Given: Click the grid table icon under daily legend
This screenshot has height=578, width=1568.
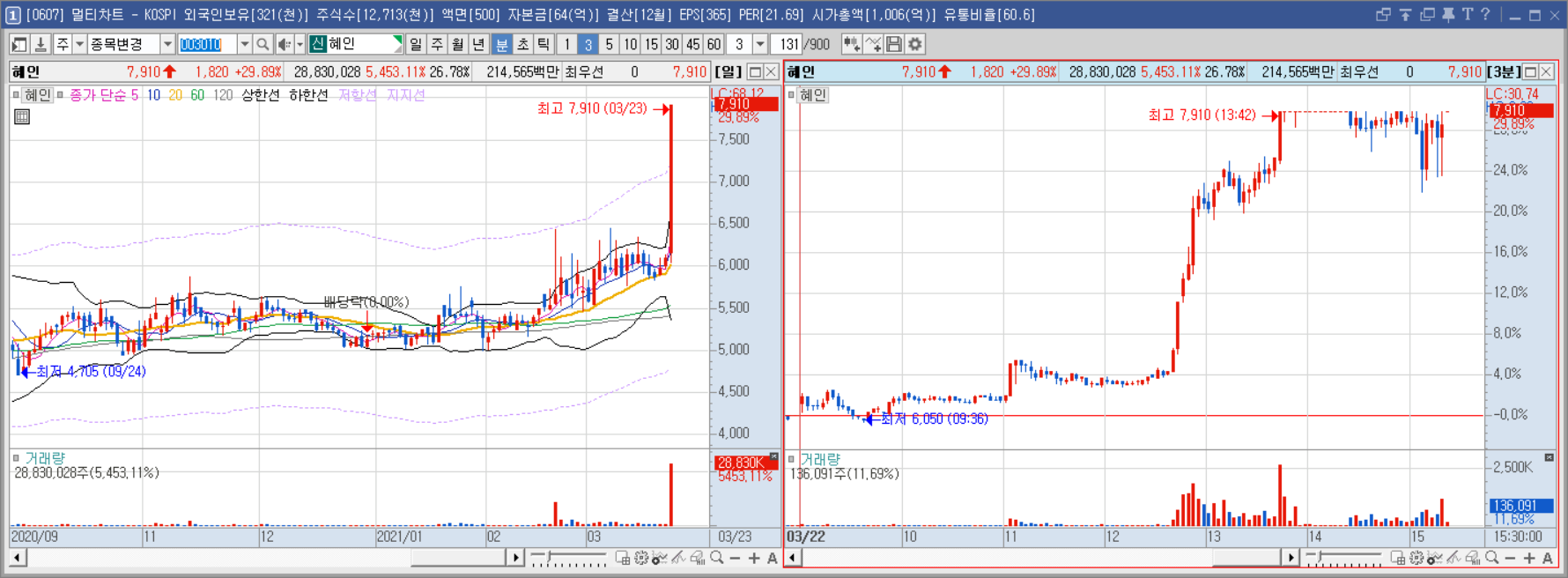Looking at the screenshot, I should click(x=22, y=116).
